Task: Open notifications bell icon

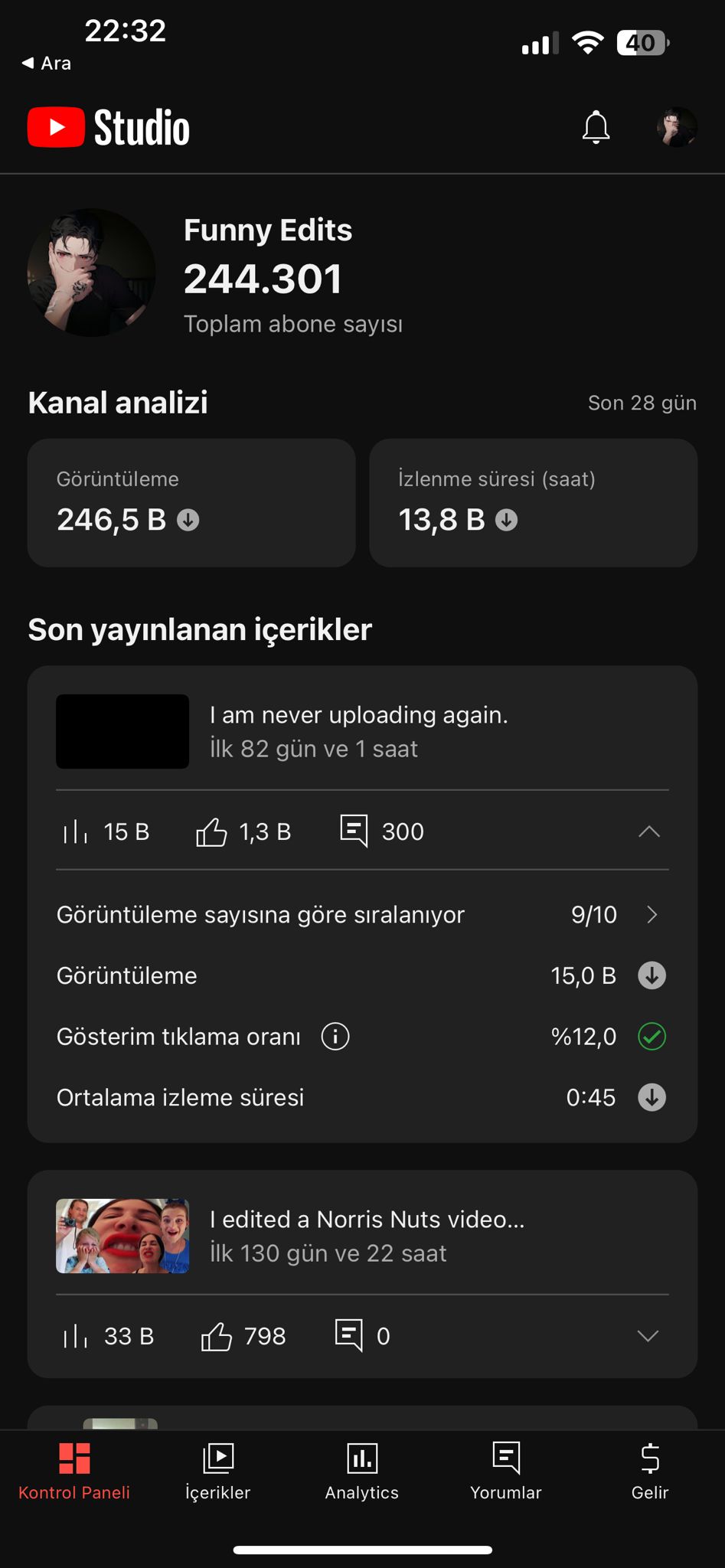Action: click(x=596, y=127)
